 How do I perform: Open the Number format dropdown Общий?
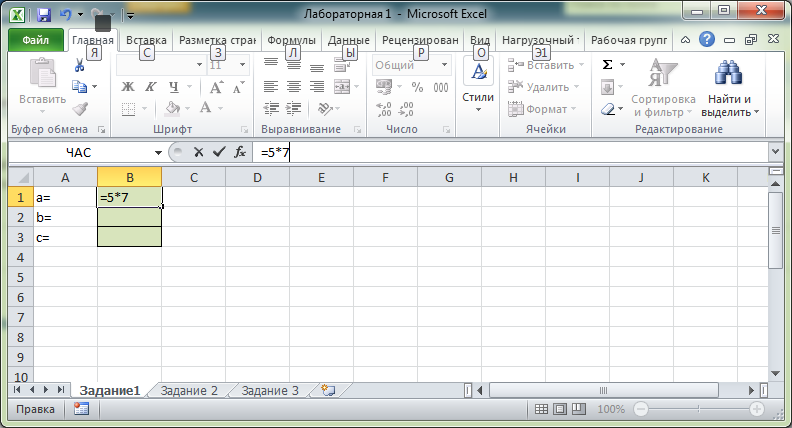444,65
